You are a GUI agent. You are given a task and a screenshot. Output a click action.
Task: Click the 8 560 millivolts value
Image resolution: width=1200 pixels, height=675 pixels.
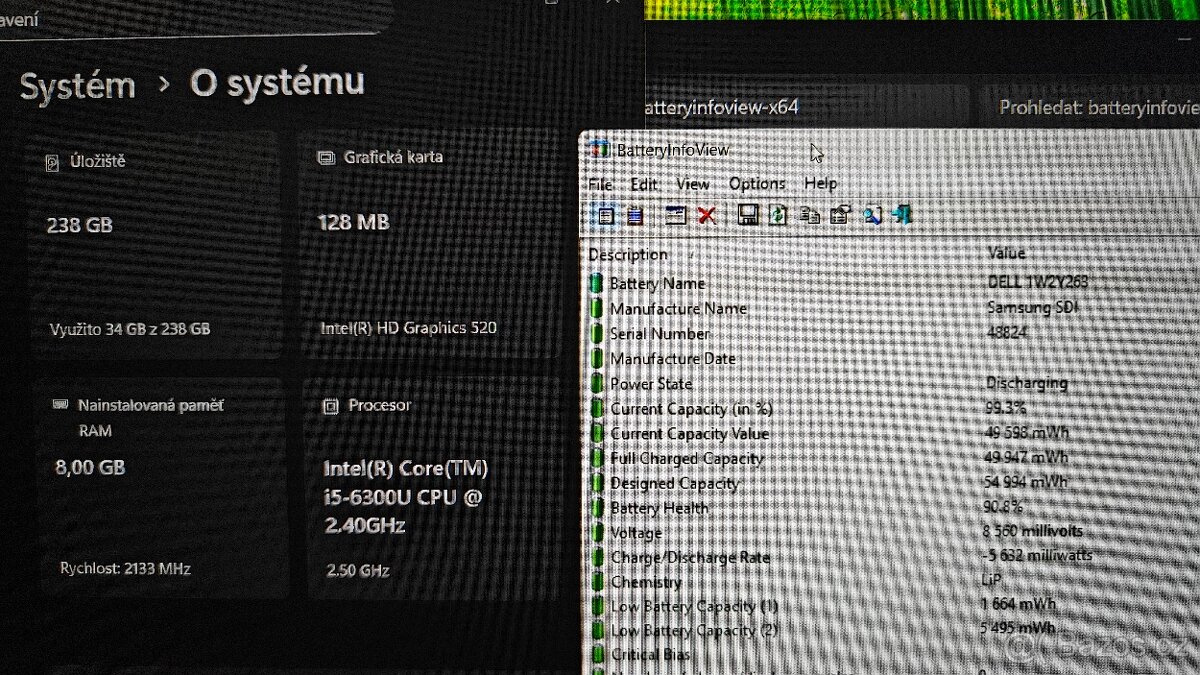pos(1033,531)
